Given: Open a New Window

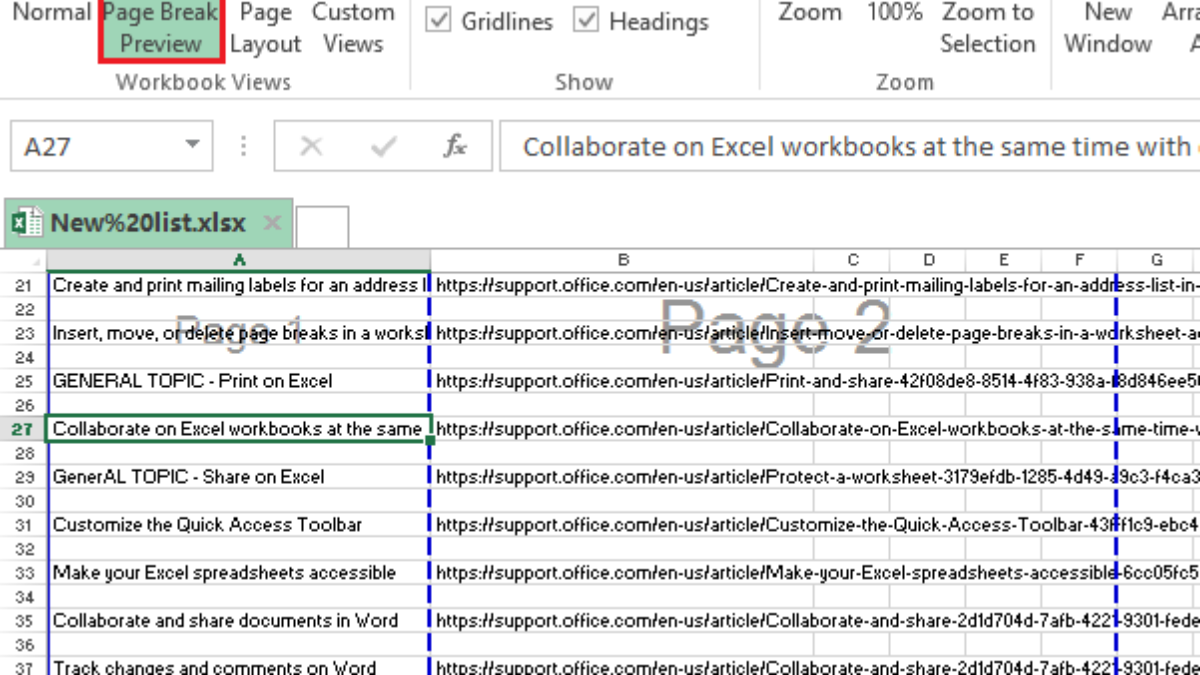Looking at the screenshot, I should tap(1108, 28).
